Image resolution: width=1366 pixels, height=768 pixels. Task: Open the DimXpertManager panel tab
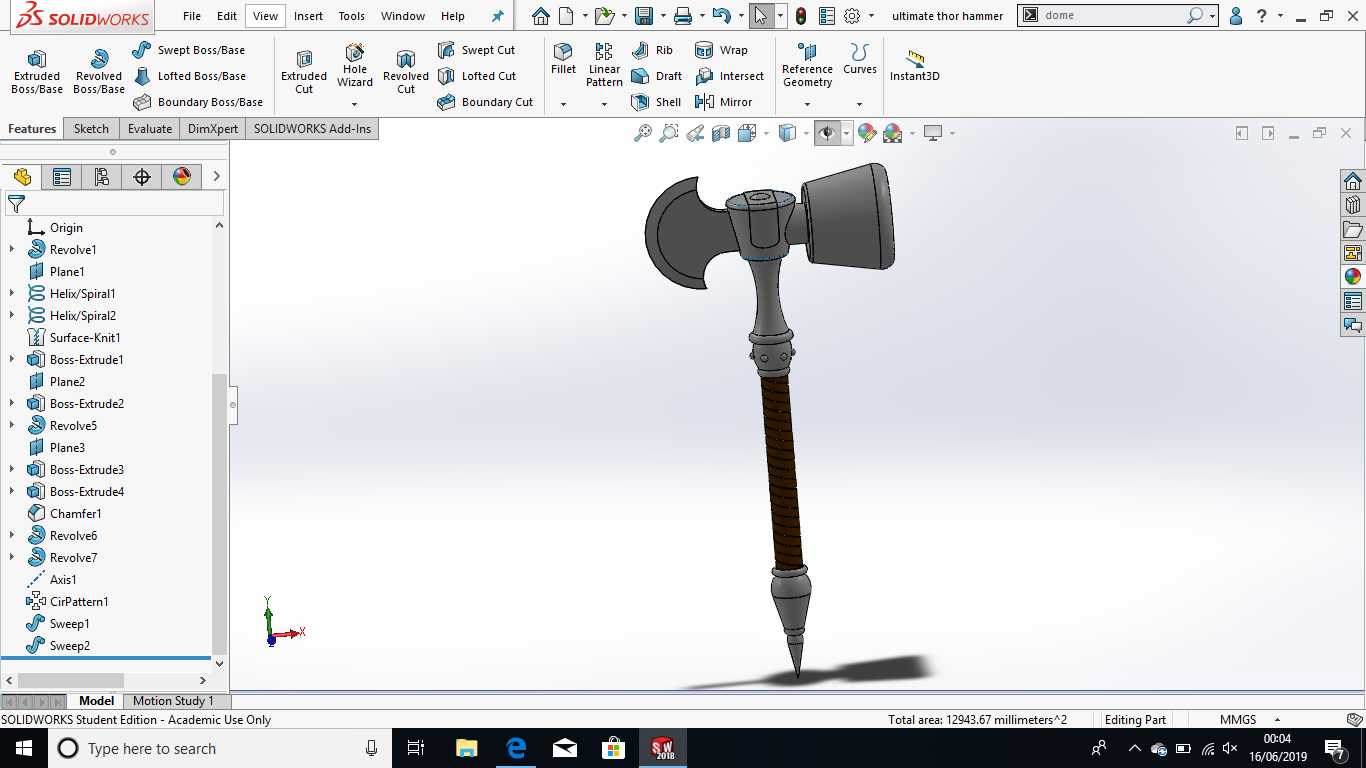click(142, 177)
